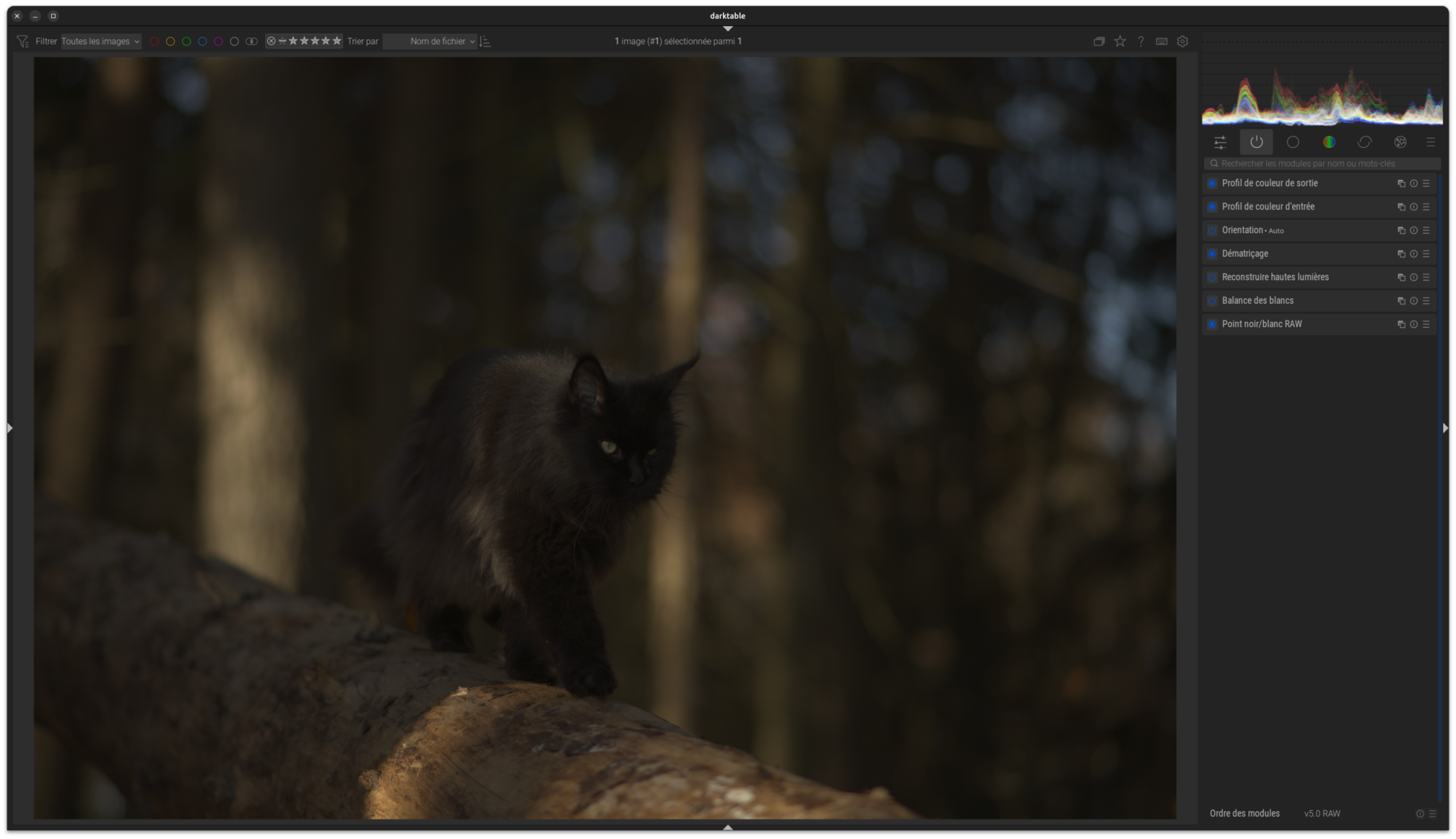Viewport: 1456px width, 839px height.
Task: Open the effects modules group icon
Action: click(1400, 142)
